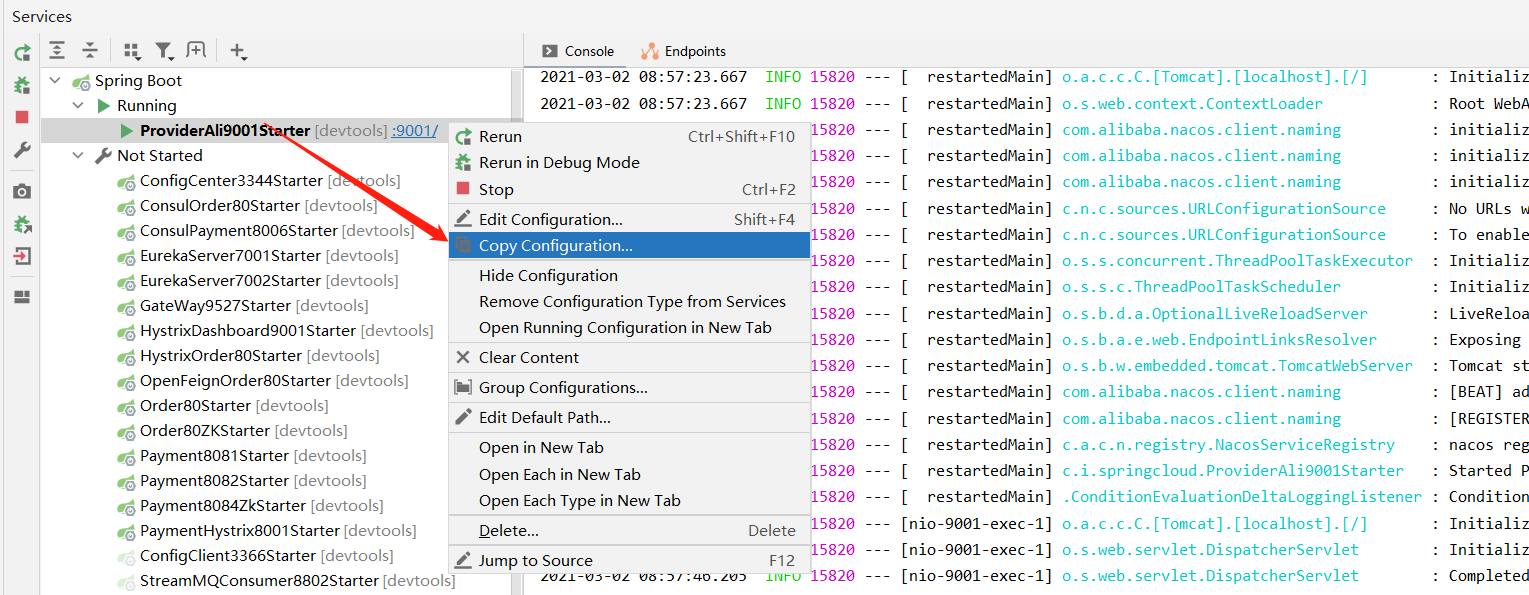The height and width of the screenshot is (595, 1529).
Task: Click o.s.web.context.ContextLoader in console log
Action: click(x=1192, y=104)
